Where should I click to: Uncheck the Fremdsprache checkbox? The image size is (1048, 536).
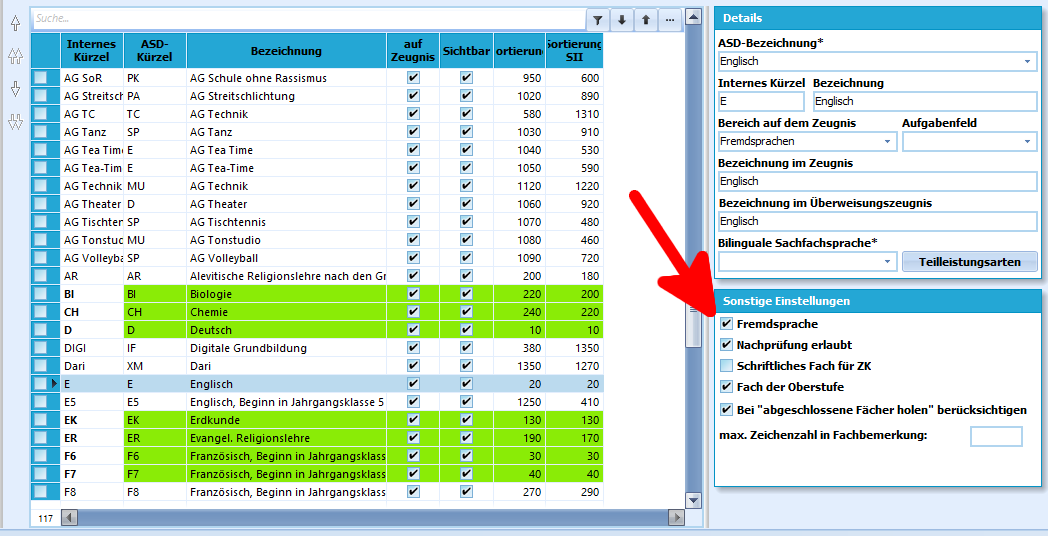[727, 324]
